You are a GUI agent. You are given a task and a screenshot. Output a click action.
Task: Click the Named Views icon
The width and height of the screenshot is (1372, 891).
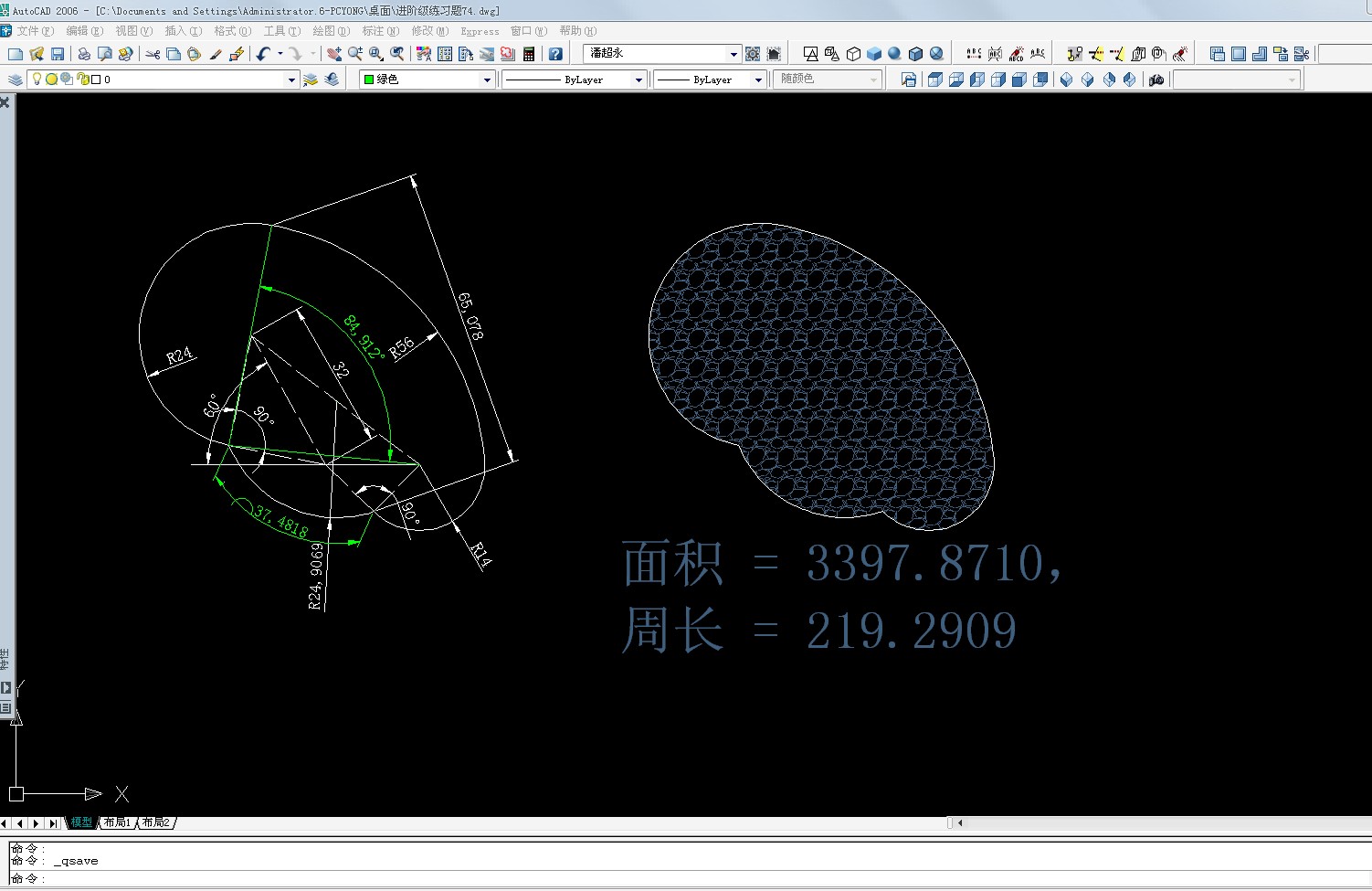click(x=909, y=80)
